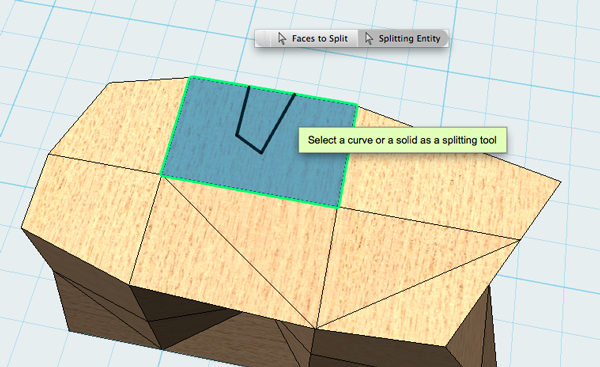Click the right segment of the V-shaped curve
The image size is (600, 367).
coord(278,123)
